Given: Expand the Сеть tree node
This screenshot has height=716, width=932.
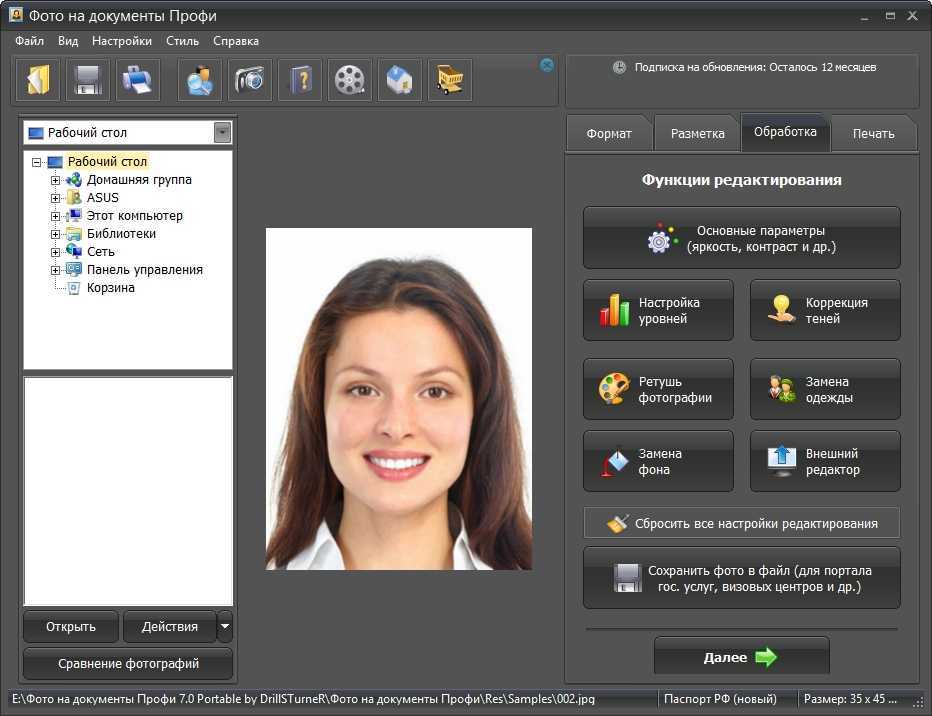Looking at the screenshot, I should [55, 252].
